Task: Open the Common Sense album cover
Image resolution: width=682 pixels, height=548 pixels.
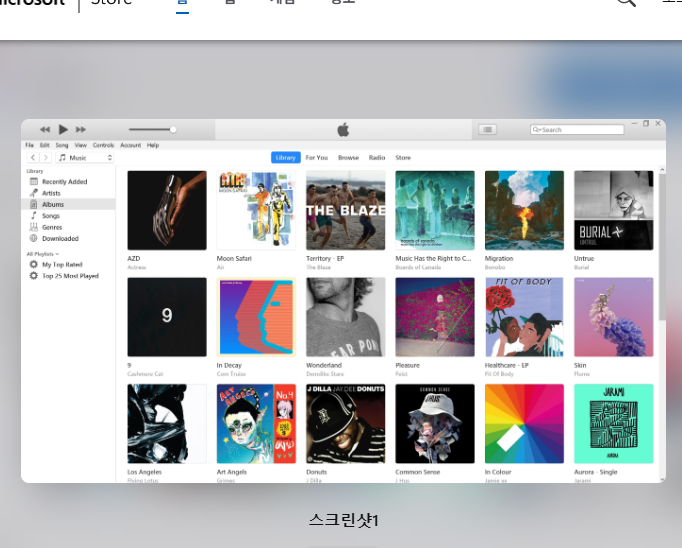Action: (435, 424)
